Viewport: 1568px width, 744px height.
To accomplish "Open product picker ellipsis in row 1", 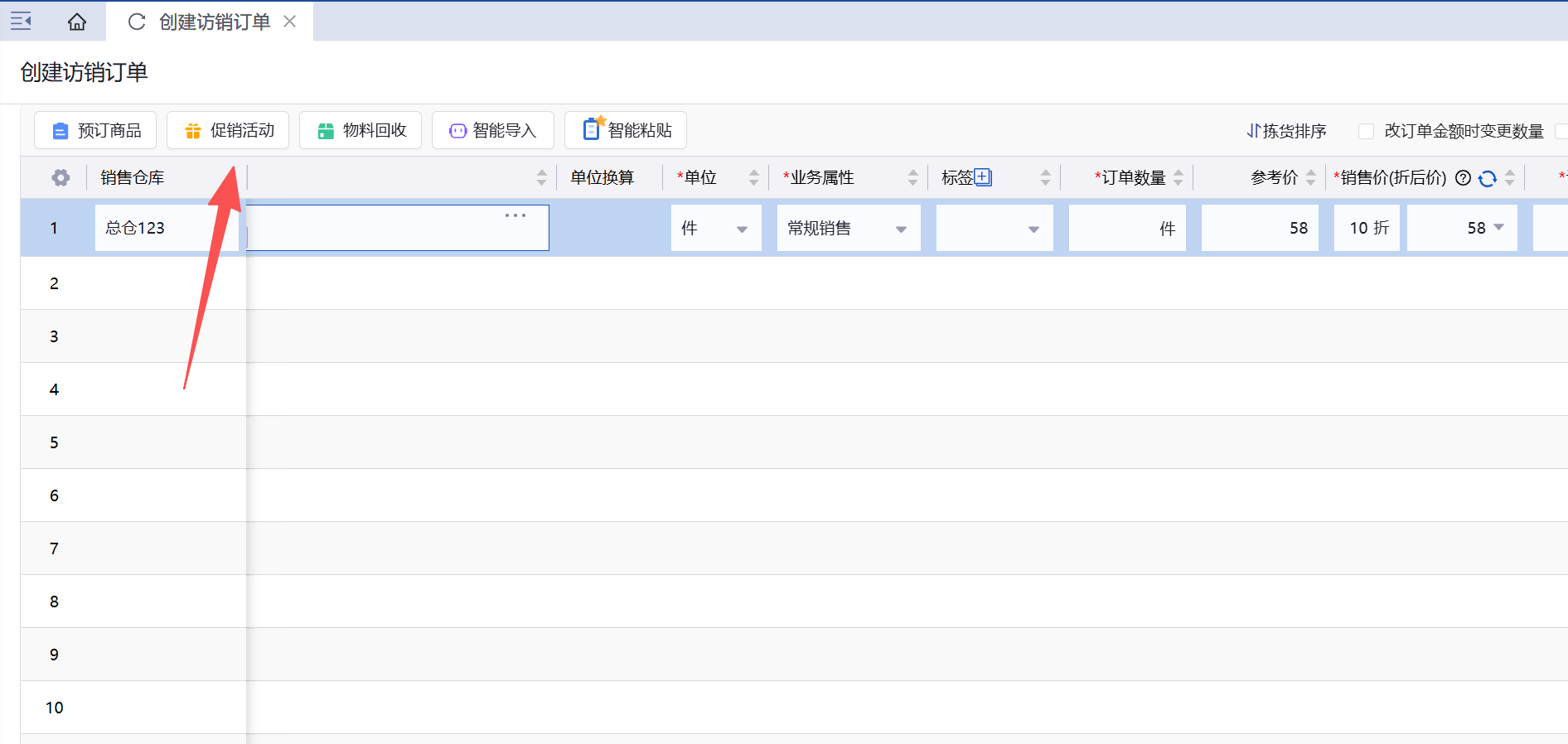I will tap(515, 215).
